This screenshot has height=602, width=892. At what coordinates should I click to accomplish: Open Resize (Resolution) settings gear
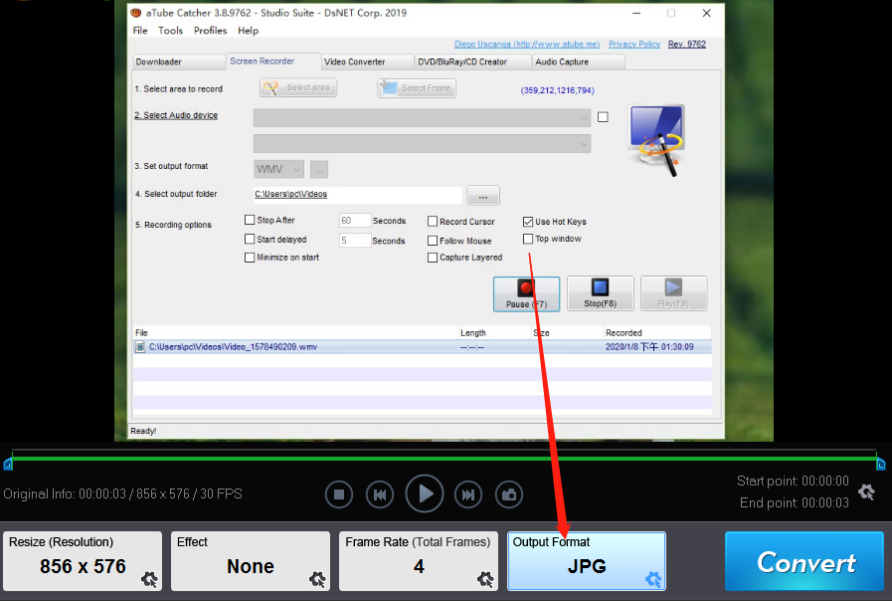(149, 579)
